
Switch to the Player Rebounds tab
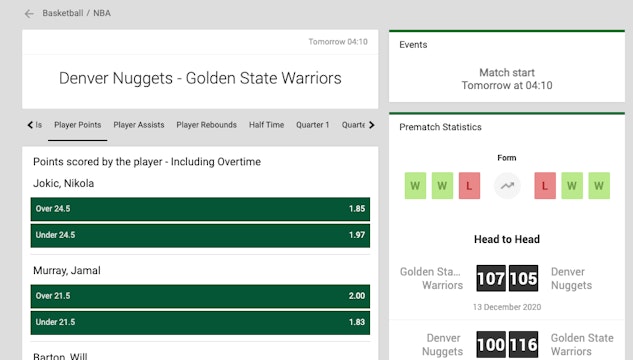tap(206, 125)
